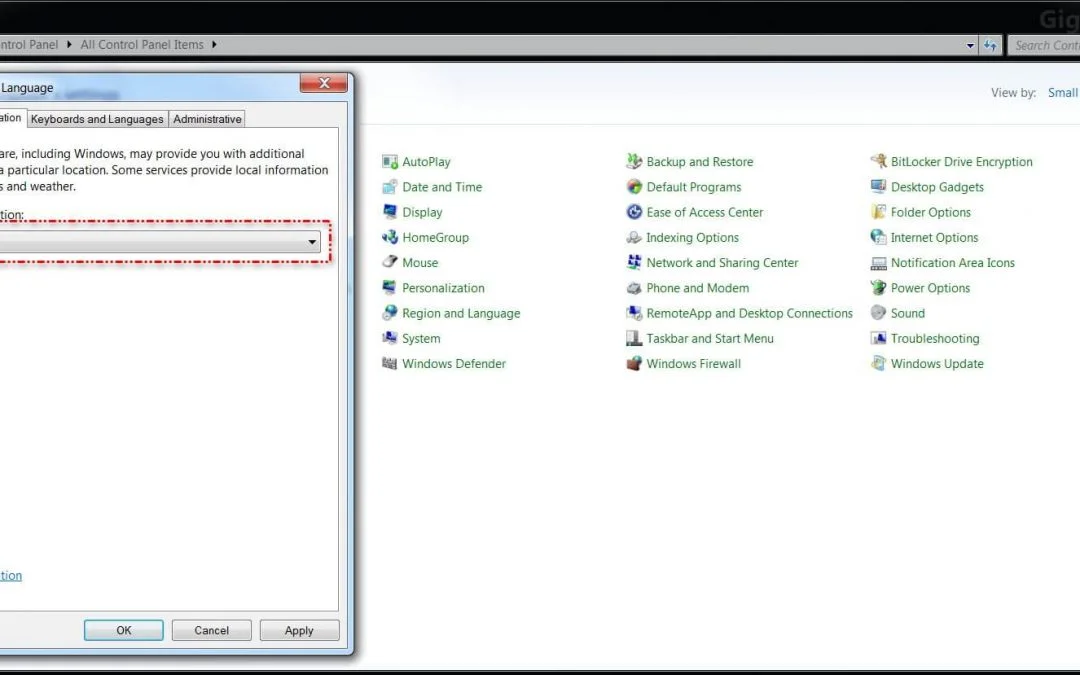This screenshot has height=675, width=1080.
Task: Switch to the Administrative tab
Action: [207, 119]
